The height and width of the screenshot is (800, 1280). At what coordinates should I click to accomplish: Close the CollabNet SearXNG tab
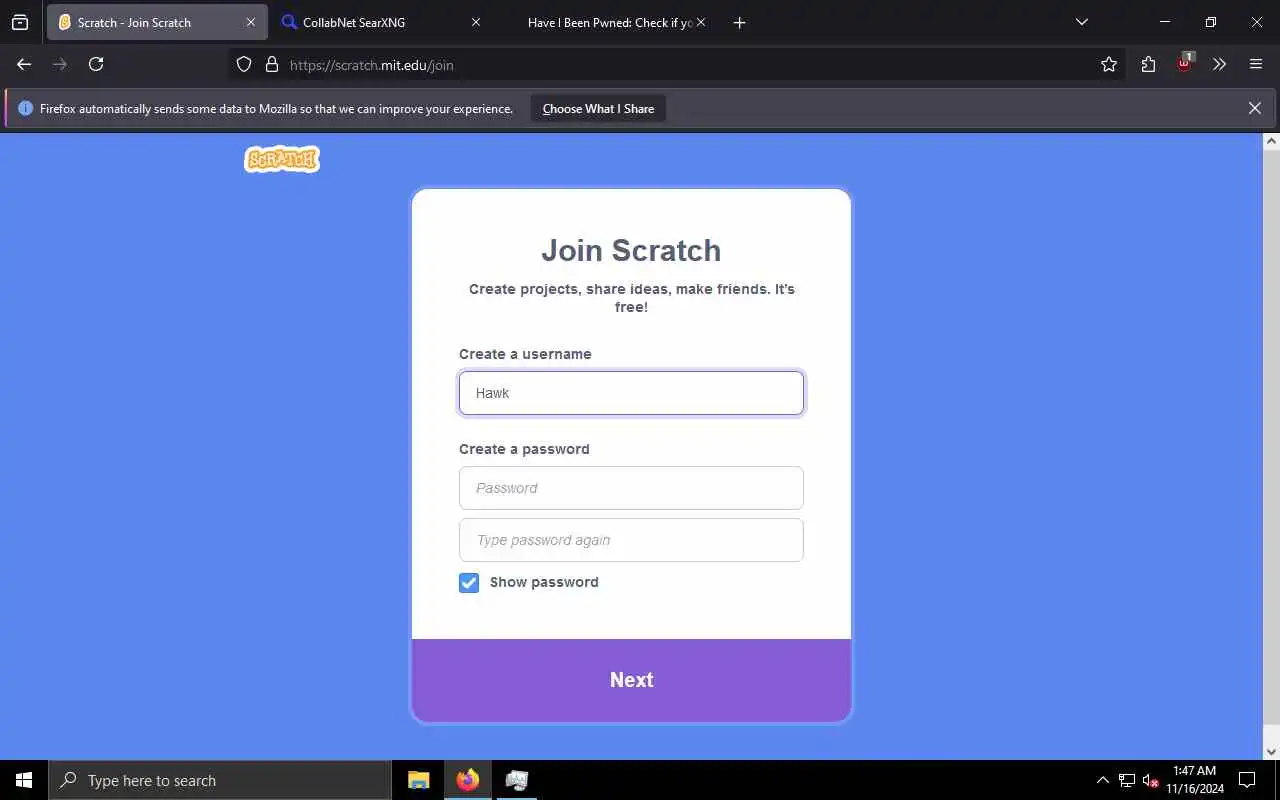coord(475,22)
